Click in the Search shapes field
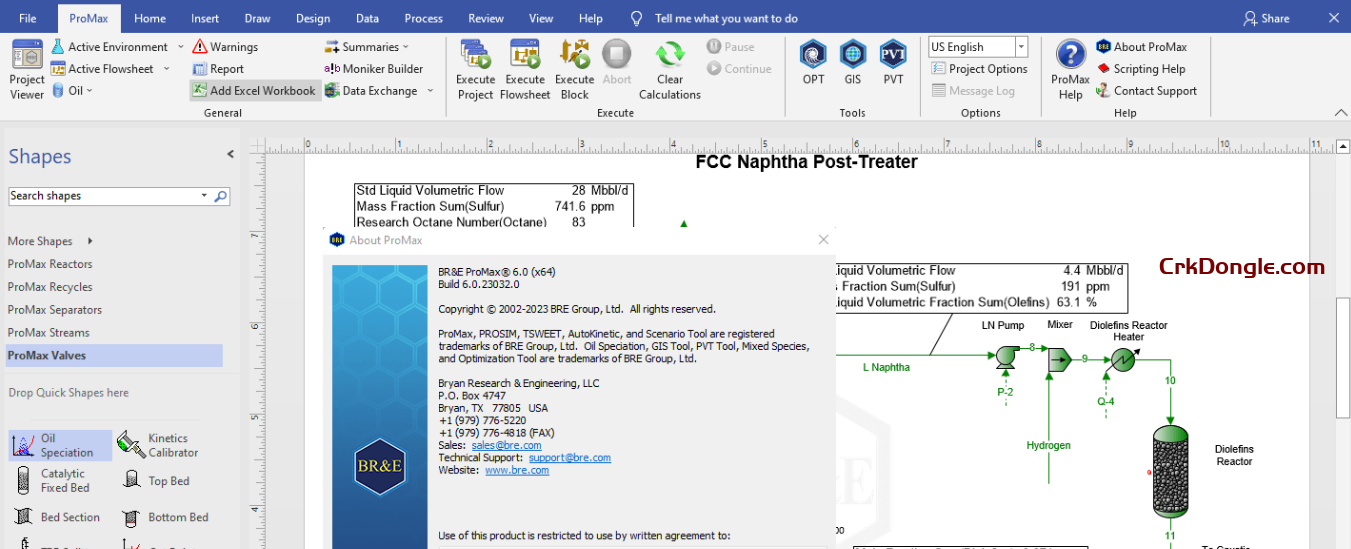The image size is (1351, 549). (104, 196)
